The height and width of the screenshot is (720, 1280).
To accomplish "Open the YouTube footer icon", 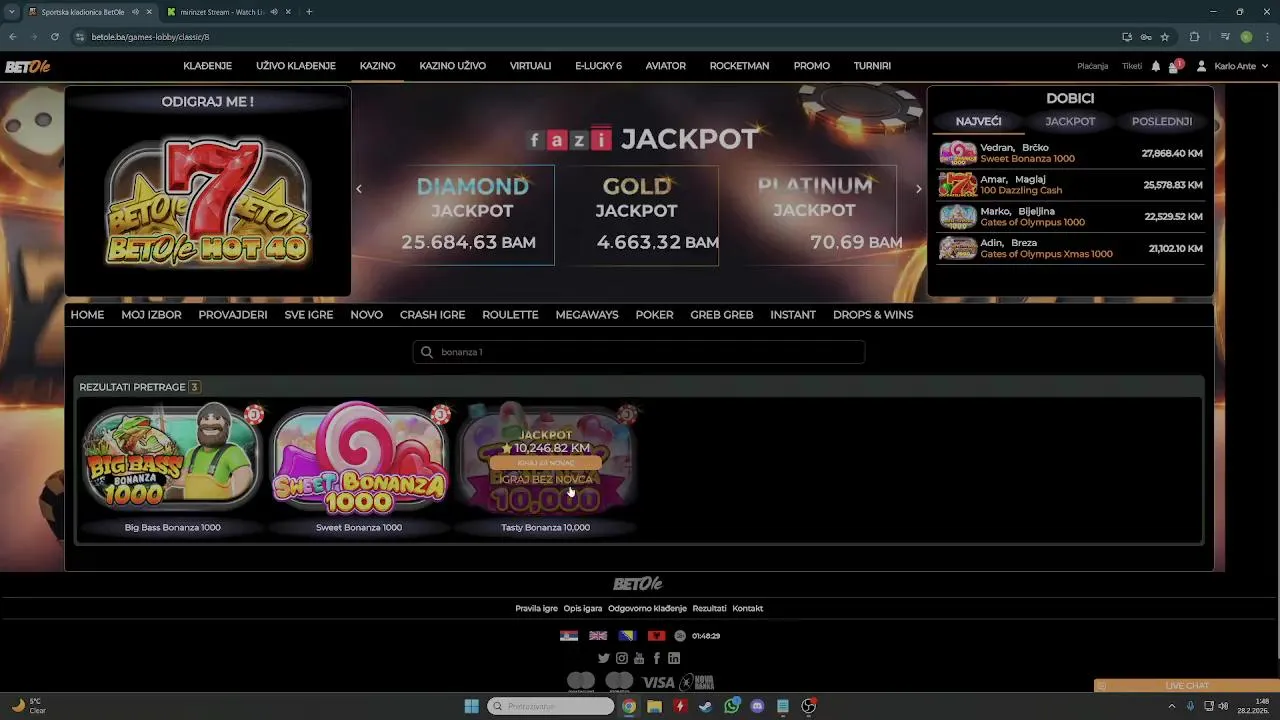I will 639,658.
